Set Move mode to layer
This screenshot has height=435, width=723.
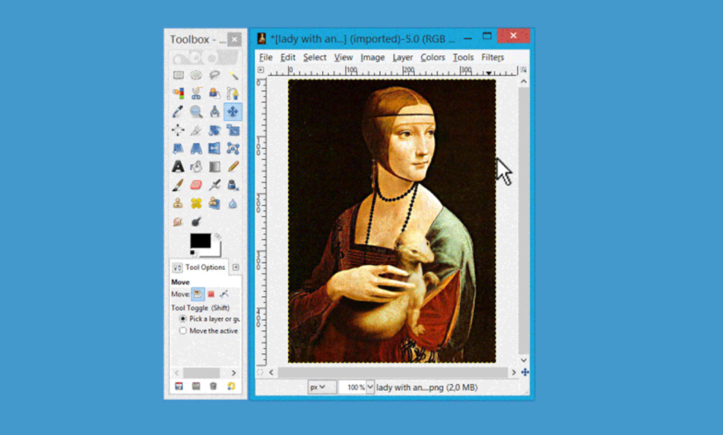pyautogui.click(x=198, y=294)
